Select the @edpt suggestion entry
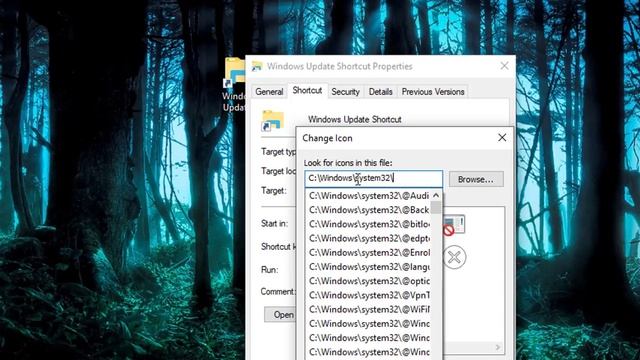This screenshot has height=360, width=640. pos(369,238)
